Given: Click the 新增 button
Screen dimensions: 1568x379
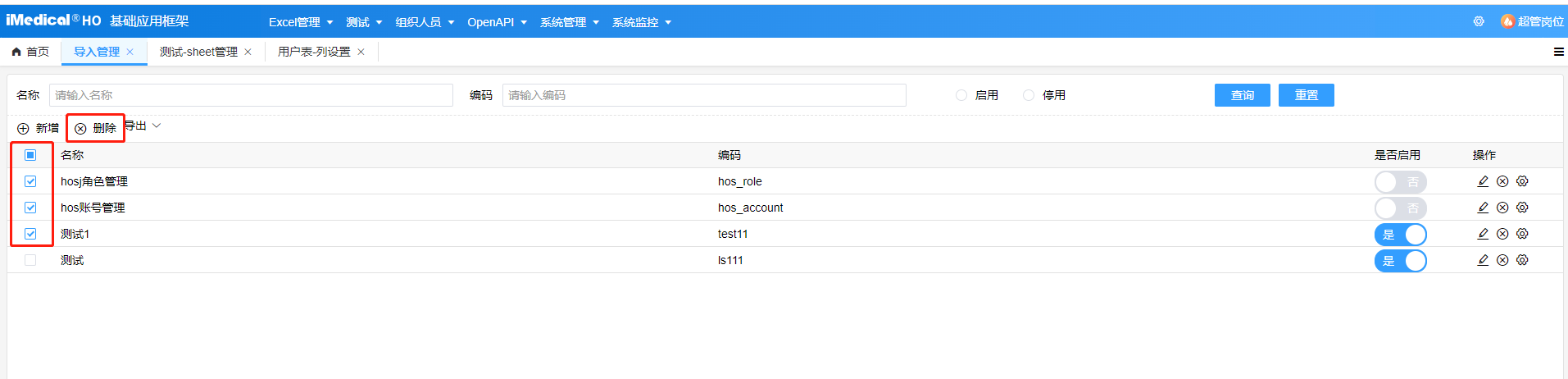Looking at the screenshot, I should click(39, 128).
